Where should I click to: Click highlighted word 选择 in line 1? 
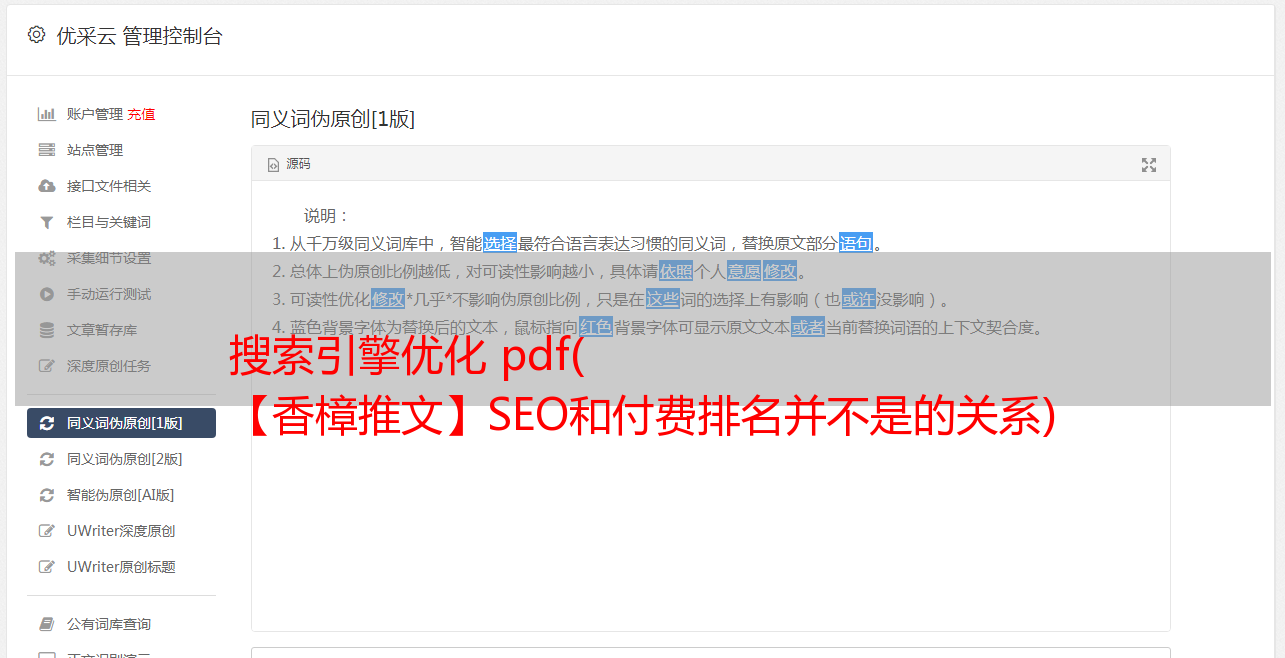pyautogui.click(x=500, y=243)
